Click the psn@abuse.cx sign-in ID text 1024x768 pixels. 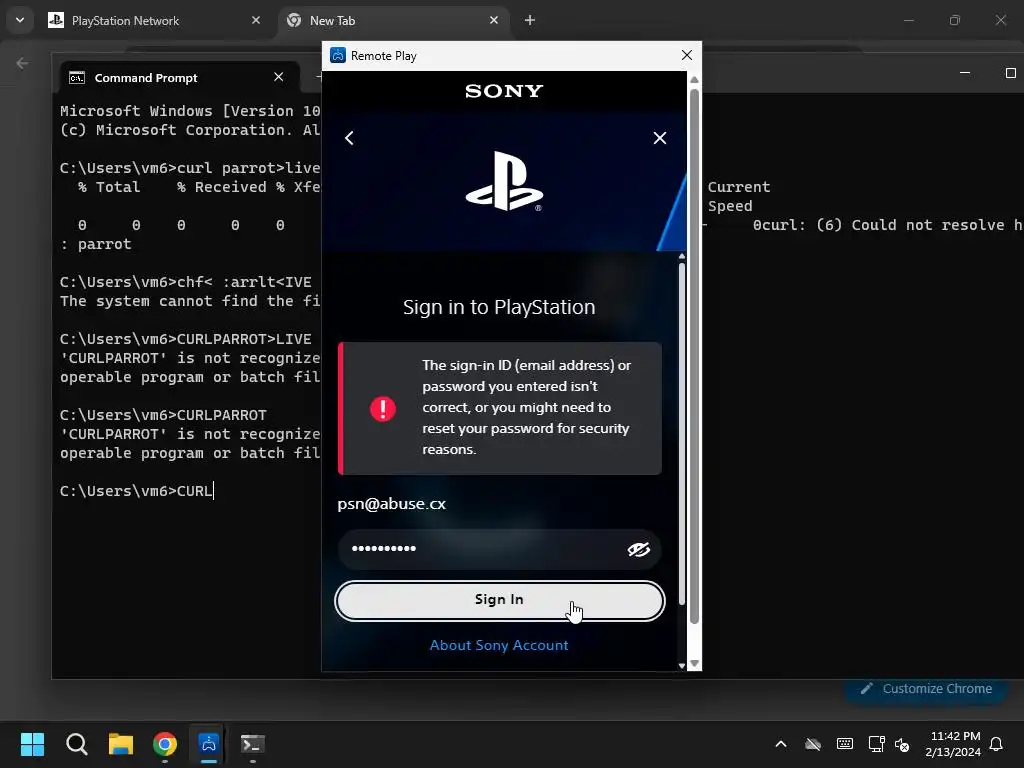point(392,504)
